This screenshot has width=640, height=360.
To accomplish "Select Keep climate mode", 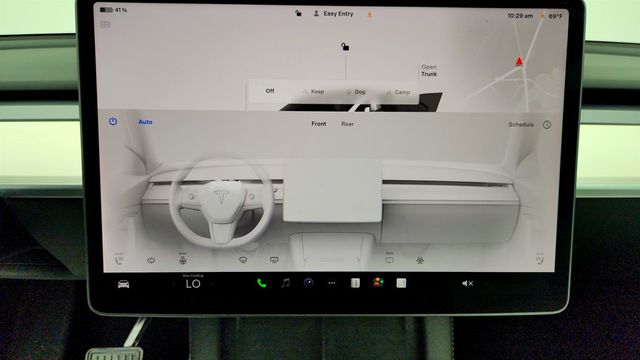I will [x=313, y=92].
